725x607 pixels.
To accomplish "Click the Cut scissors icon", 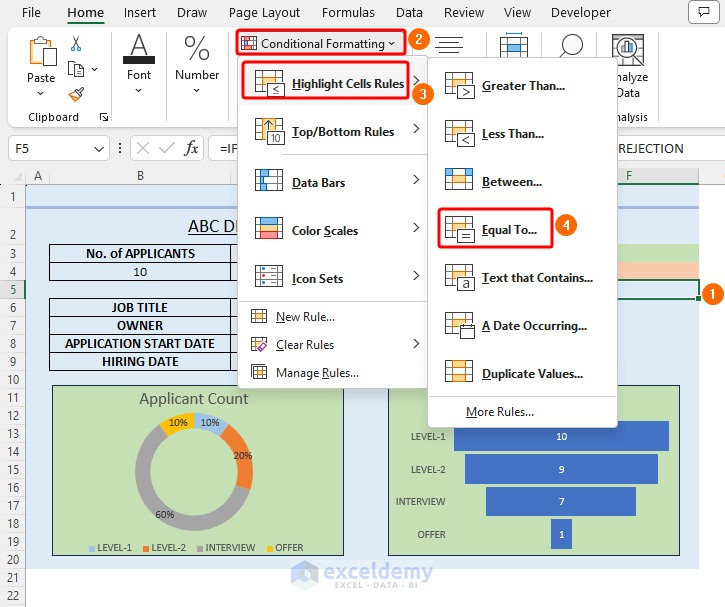I will pyautogui.click(x=76, y=43).
